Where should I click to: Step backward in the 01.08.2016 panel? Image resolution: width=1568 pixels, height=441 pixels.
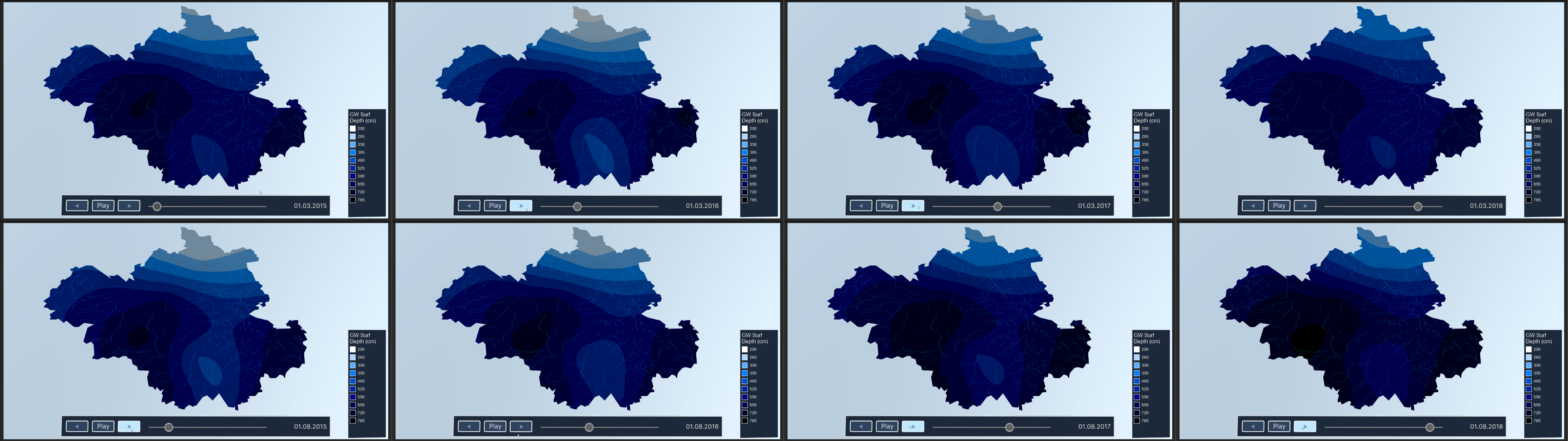click(469, 426)
